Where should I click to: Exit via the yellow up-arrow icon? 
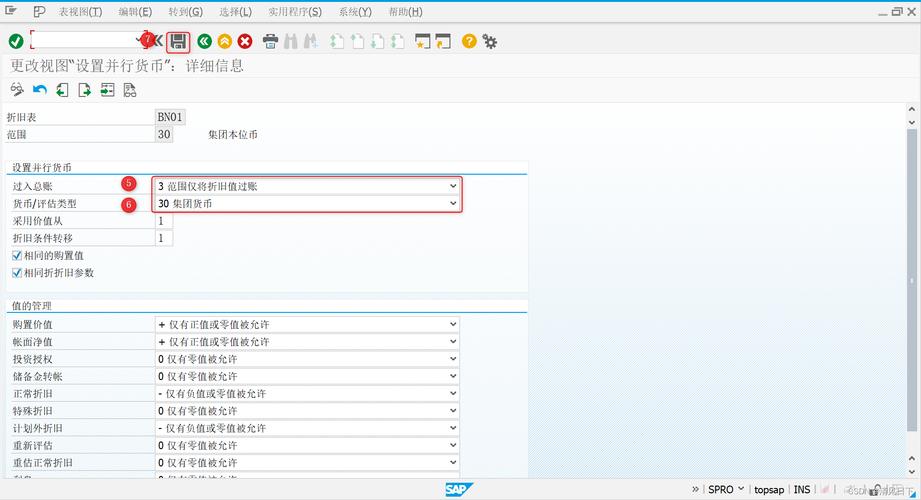coord(224,41)
